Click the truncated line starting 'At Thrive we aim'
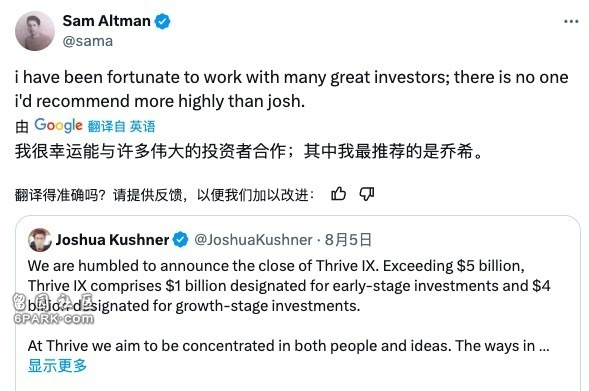Image resolution: width=589 pixels, height=391 pixels. (288, 346)
